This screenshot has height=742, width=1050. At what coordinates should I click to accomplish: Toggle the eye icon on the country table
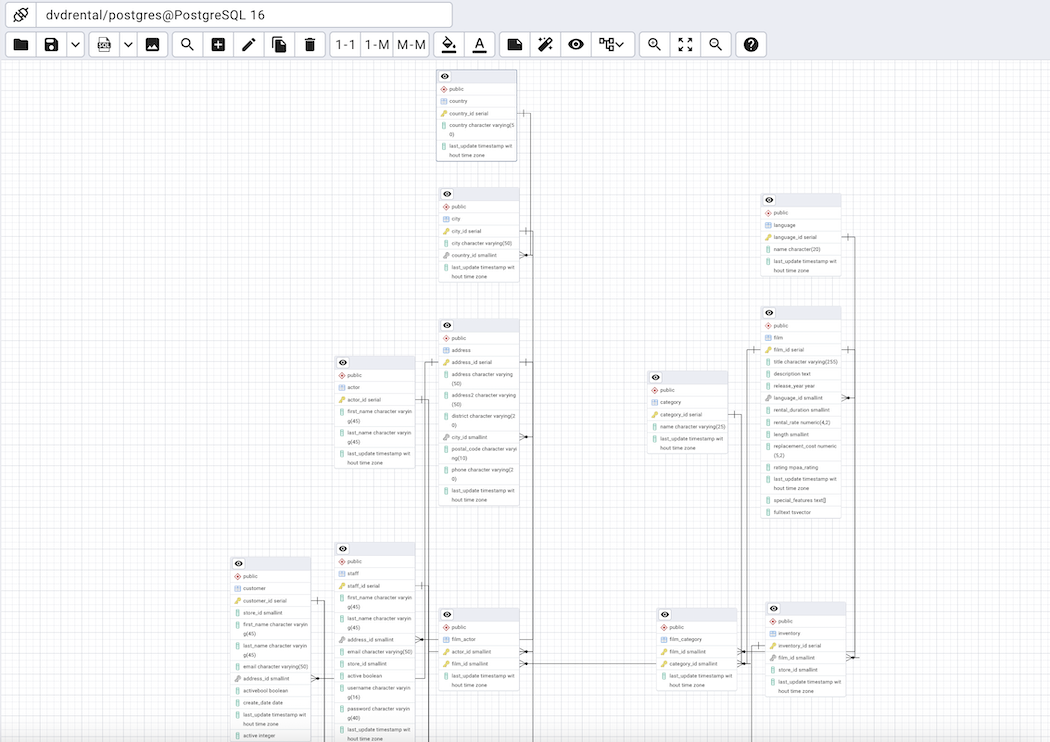444,76
